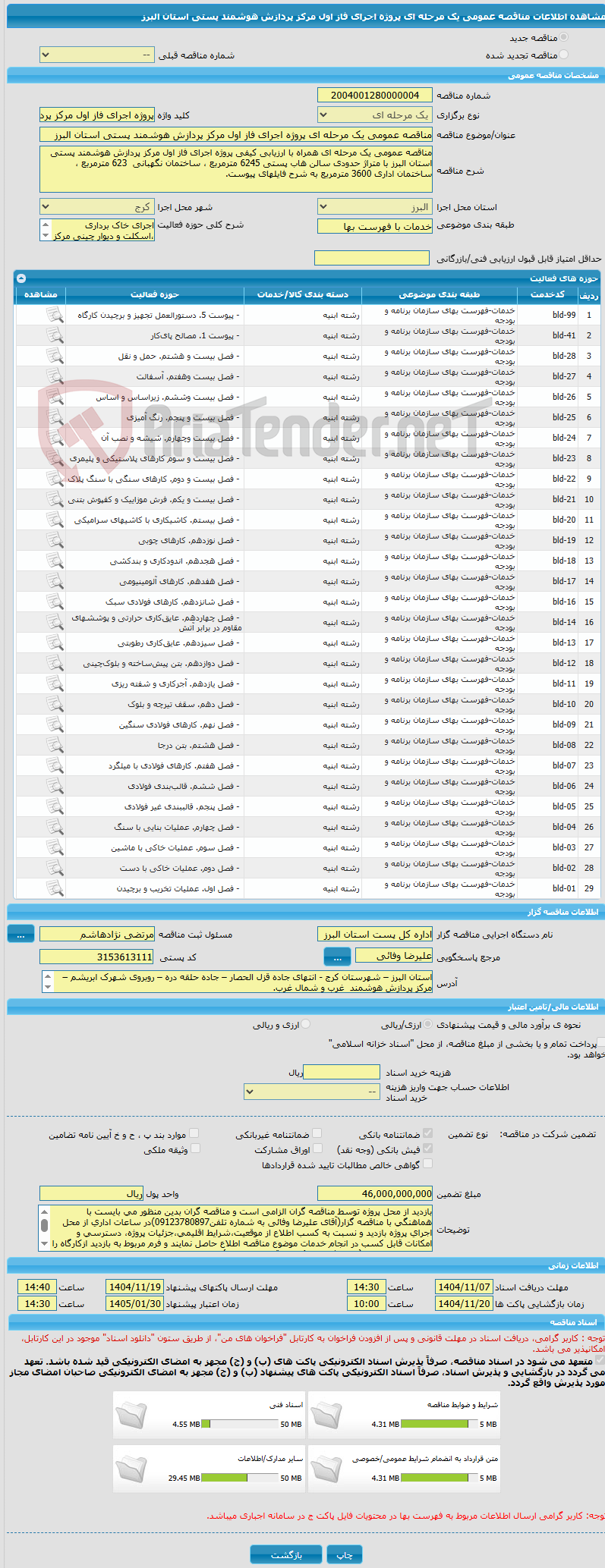This screenshot has width=605, height=1568.
Task: Open view icon for row bld-22
Action: (55, 479)
